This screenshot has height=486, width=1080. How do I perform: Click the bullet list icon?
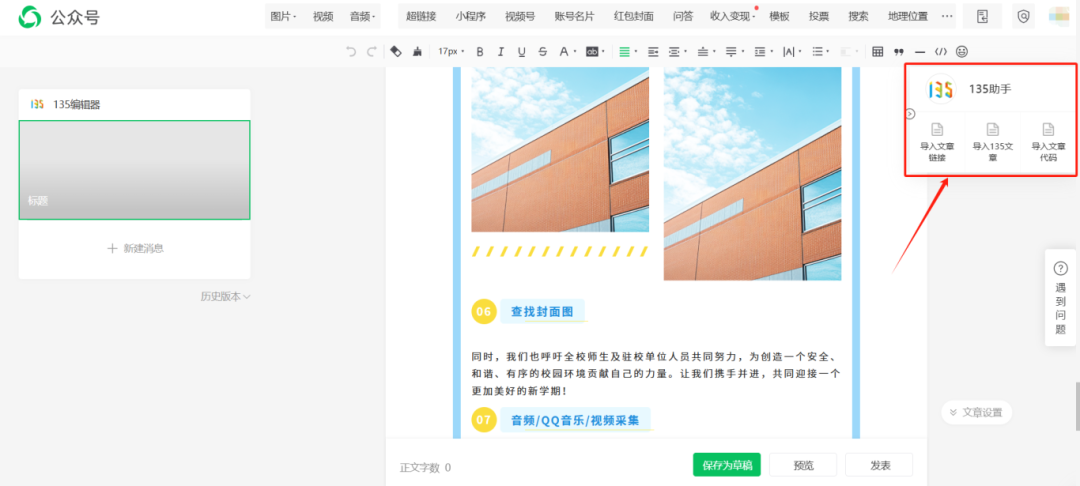(x=818, y=51)
